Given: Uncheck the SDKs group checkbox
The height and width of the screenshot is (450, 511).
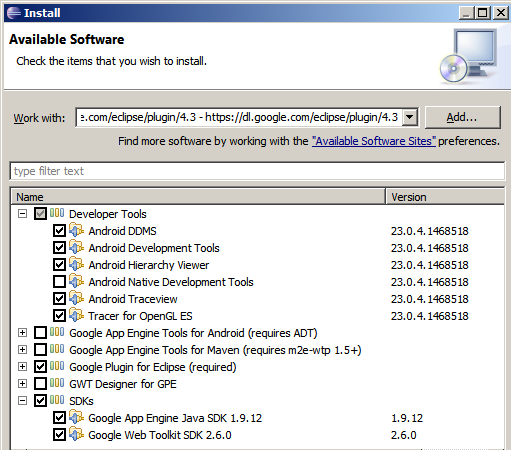Looking at the screenshot, I should 40,401.
